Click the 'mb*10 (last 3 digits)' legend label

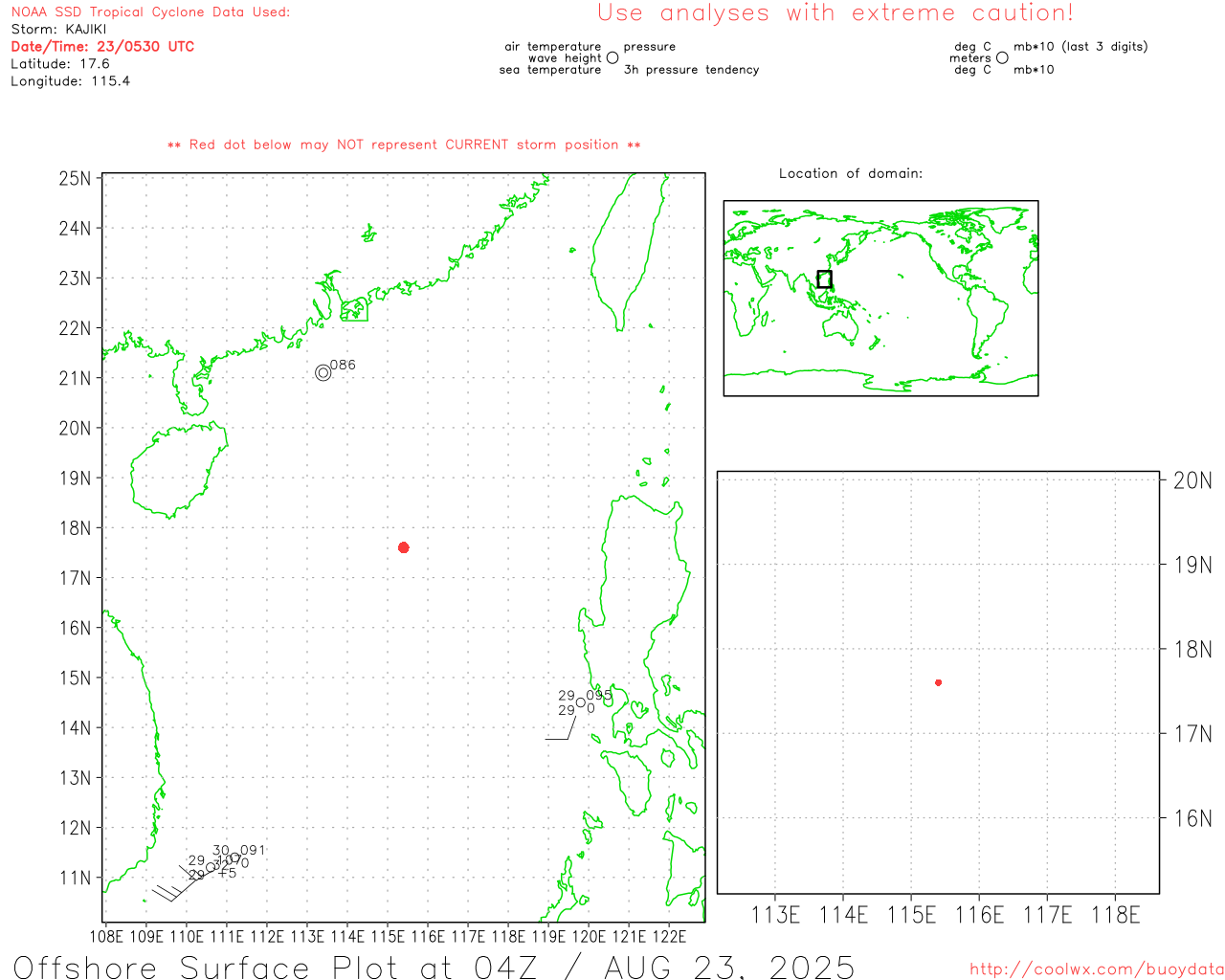point(1080,47)
